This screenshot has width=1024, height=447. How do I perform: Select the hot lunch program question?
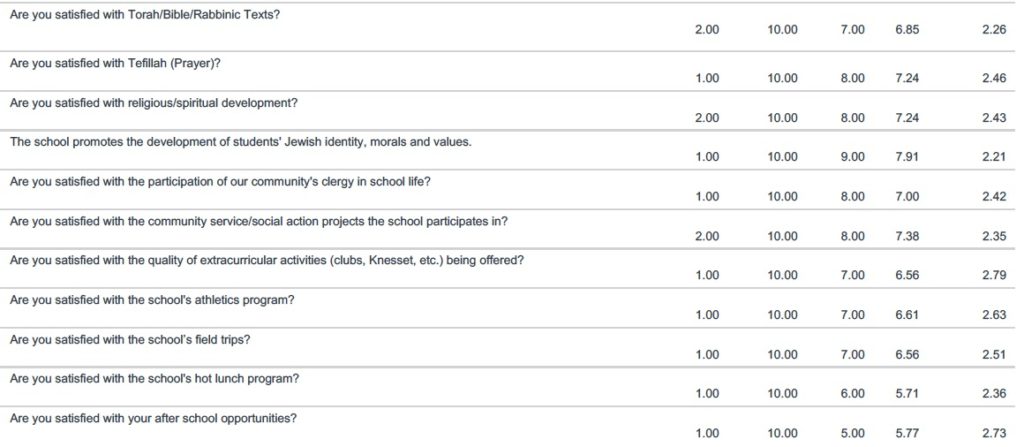click(155, 378)
